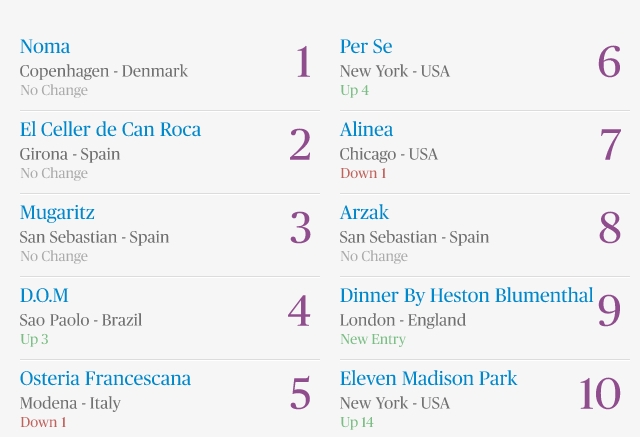Click the purple rank number 1

[x=303, y=62]
